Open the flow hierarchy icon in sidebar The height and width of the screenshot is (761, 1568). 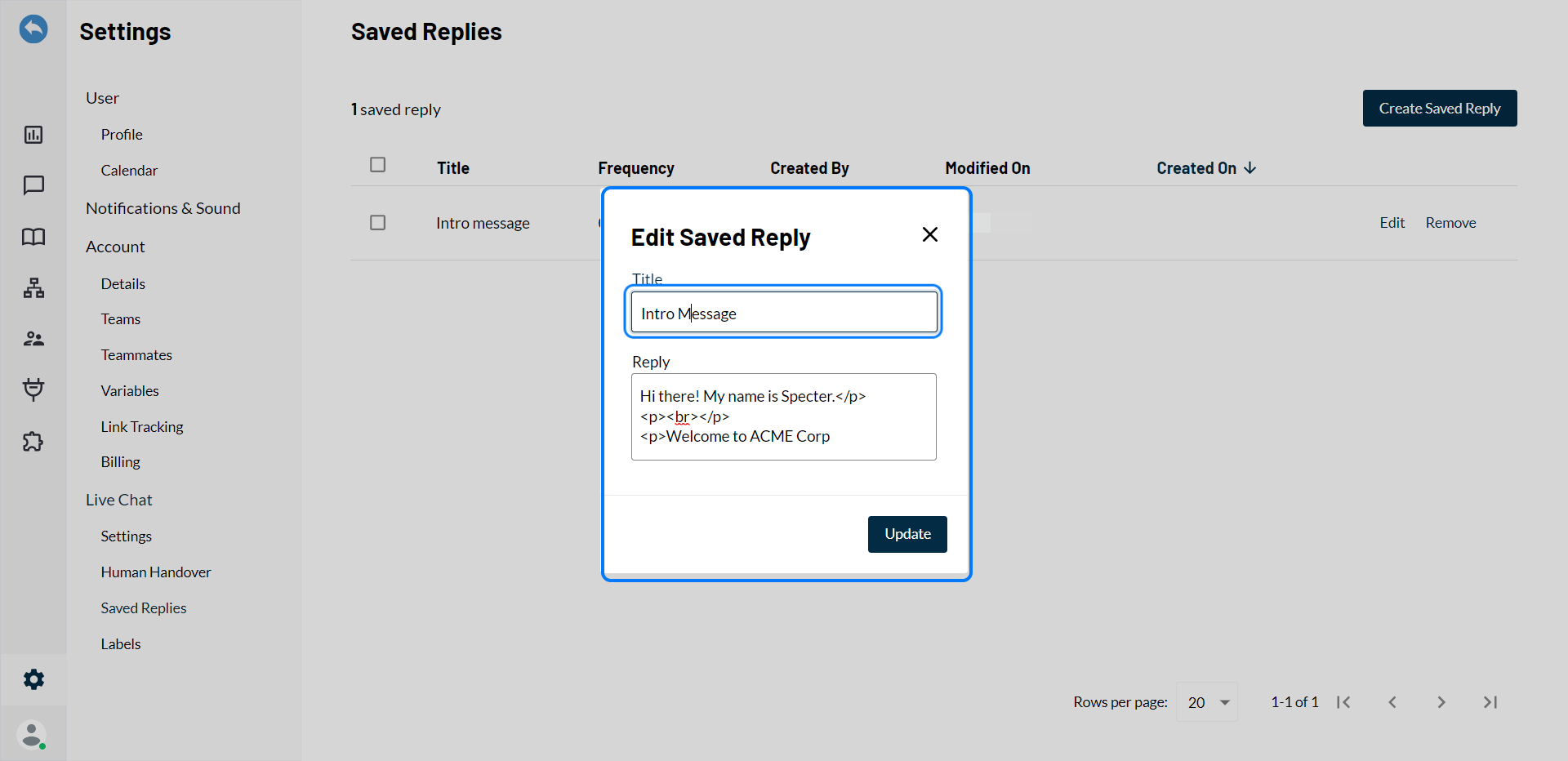(33, 287)
